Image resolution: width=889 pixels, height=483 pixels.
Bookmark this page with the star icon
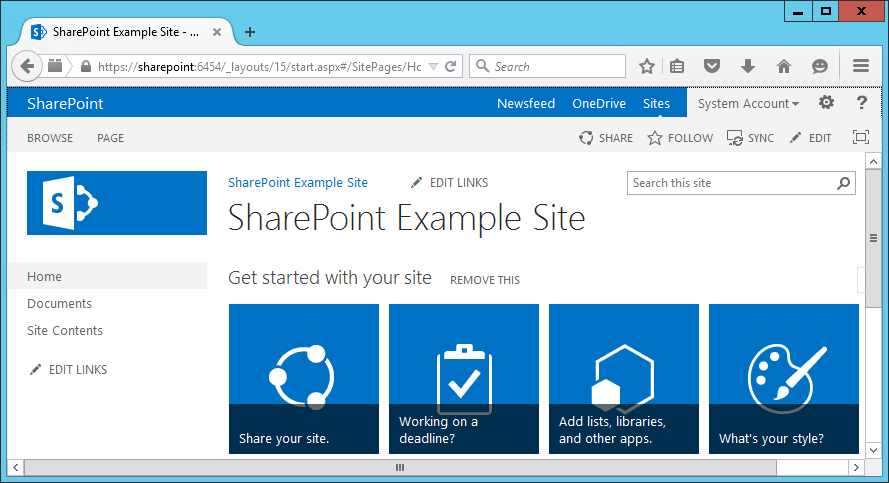(647, 66)
